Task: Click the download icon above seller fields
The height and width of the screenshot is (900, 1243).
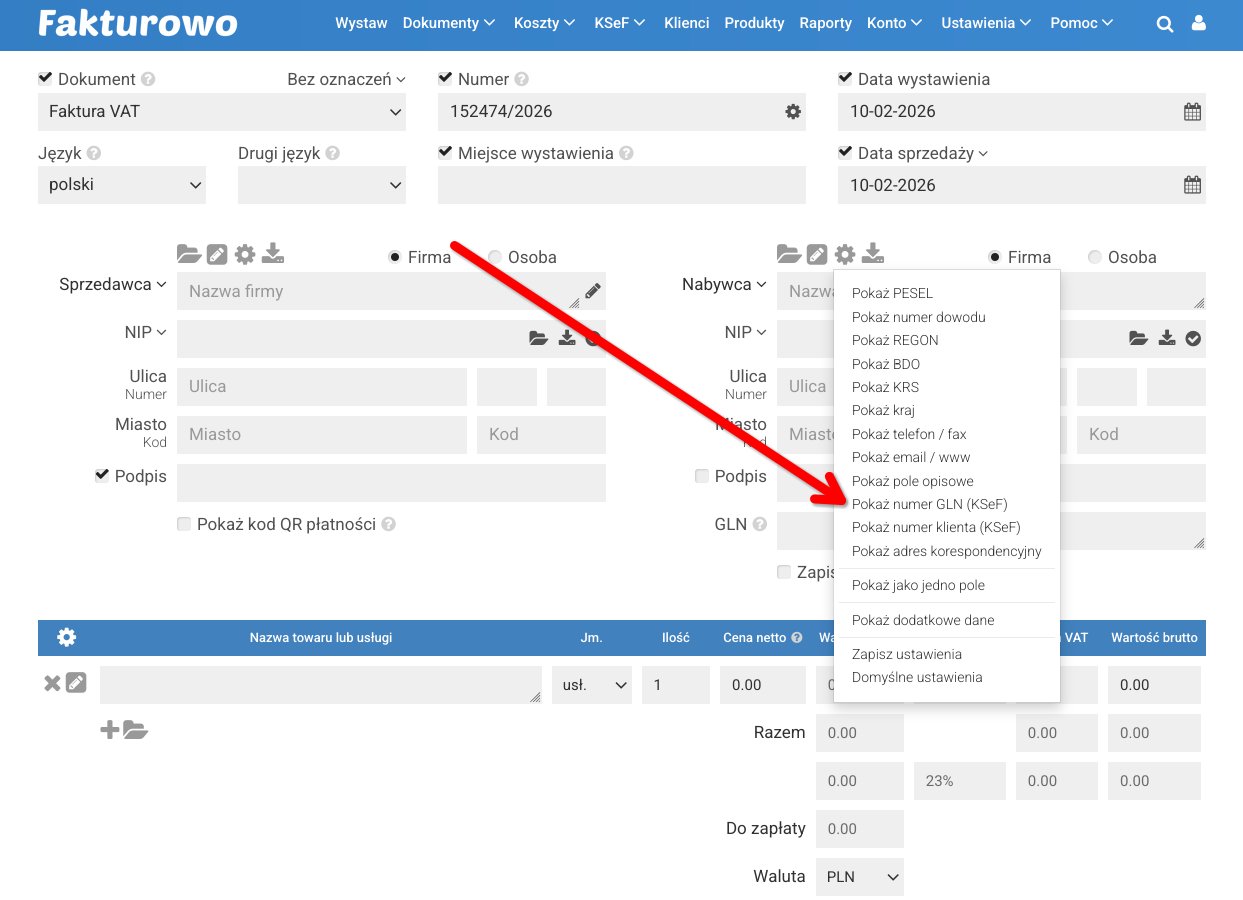Action: pos(273,254)
